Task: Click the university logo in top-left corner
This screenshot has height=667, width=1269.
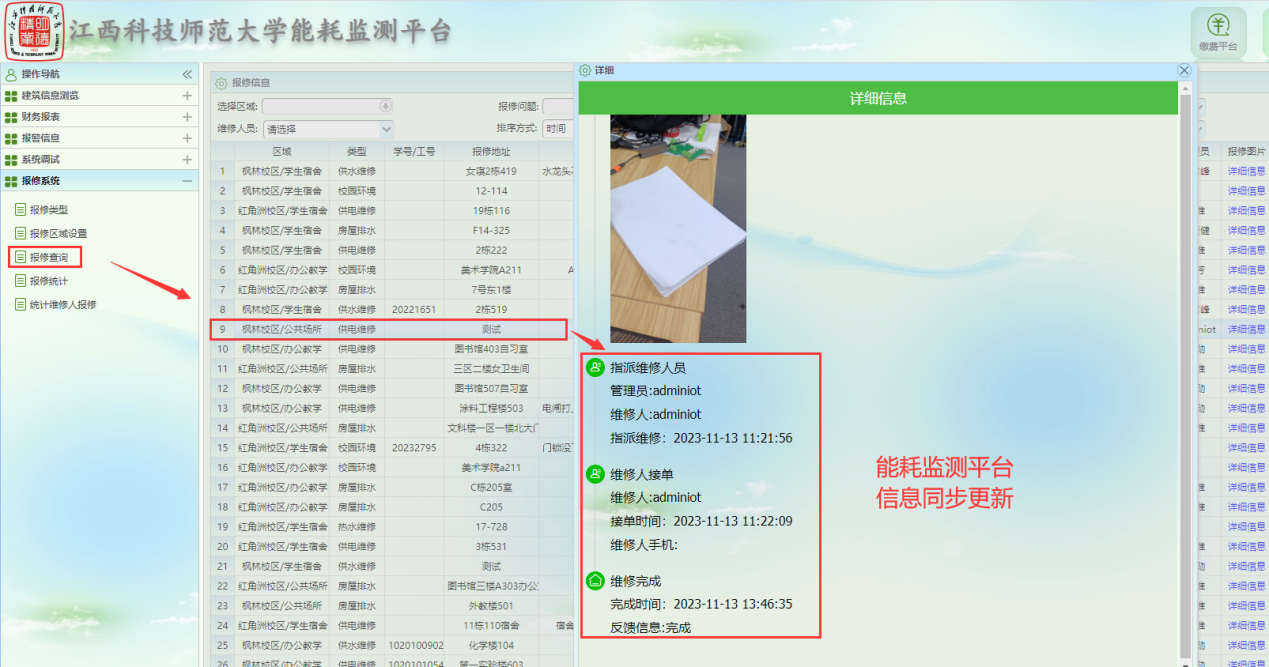Action: point(33,30)
